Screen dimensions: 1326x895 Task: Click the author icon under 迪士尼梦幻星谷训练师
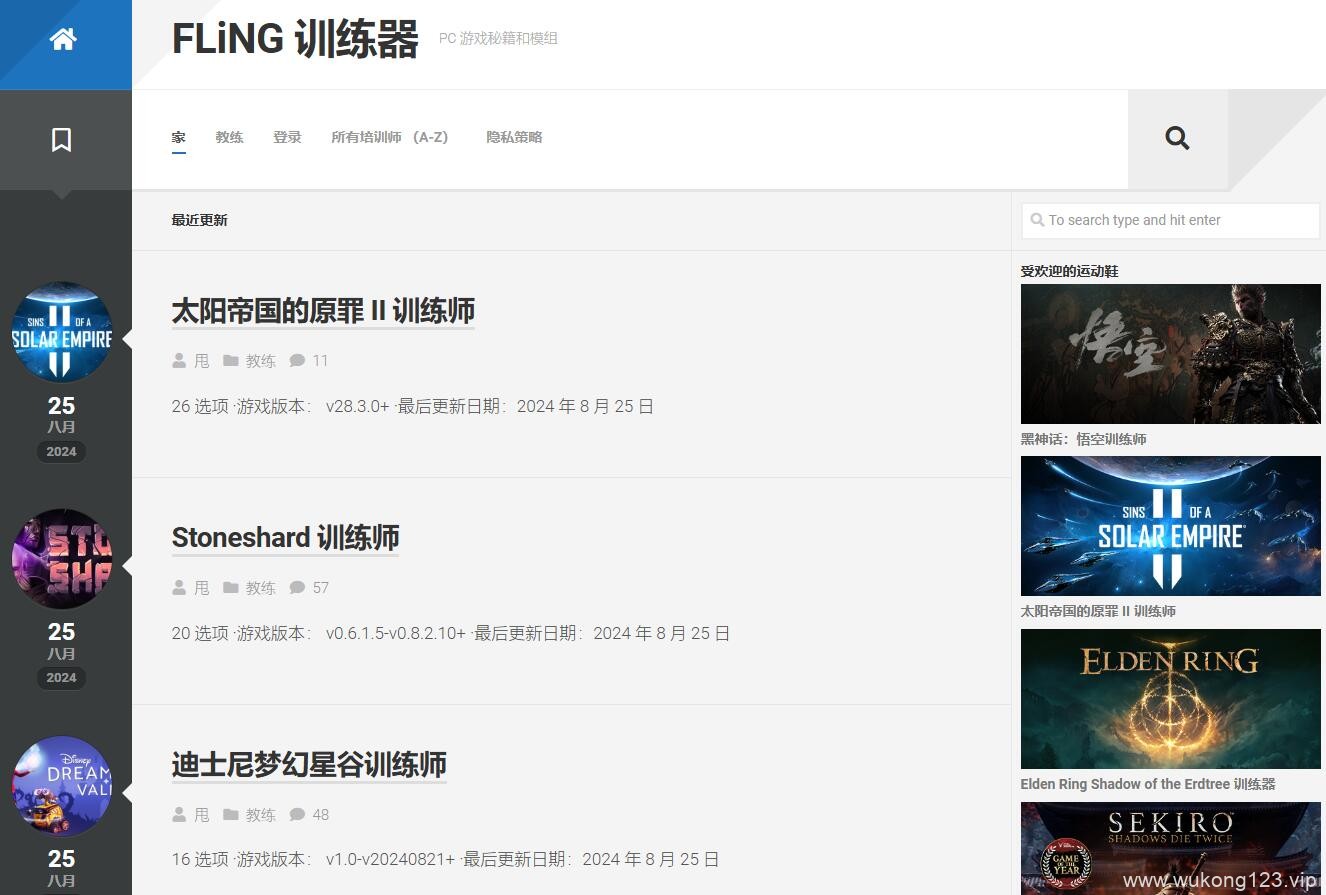click(179, 814)
